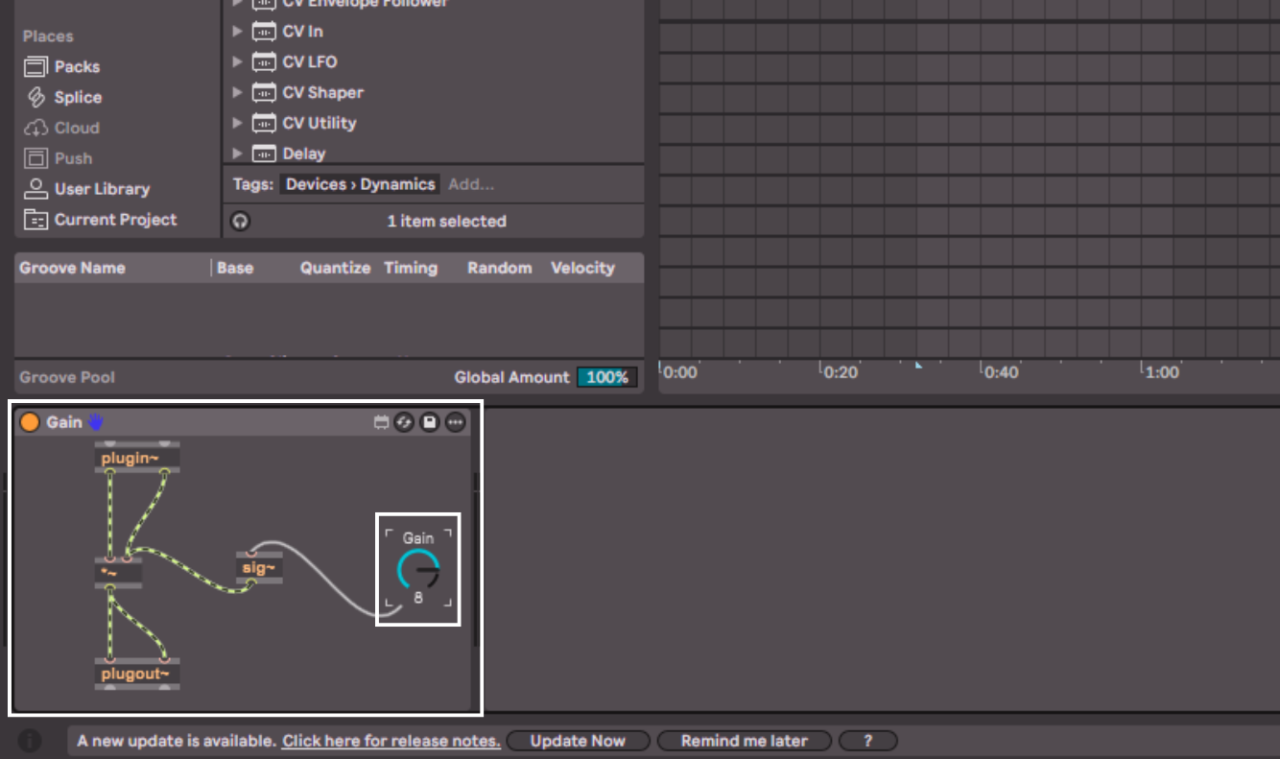Click the 0:20 mark on the time ruler
Screen dimensions: 1280x759
click(x=840, y=372)
